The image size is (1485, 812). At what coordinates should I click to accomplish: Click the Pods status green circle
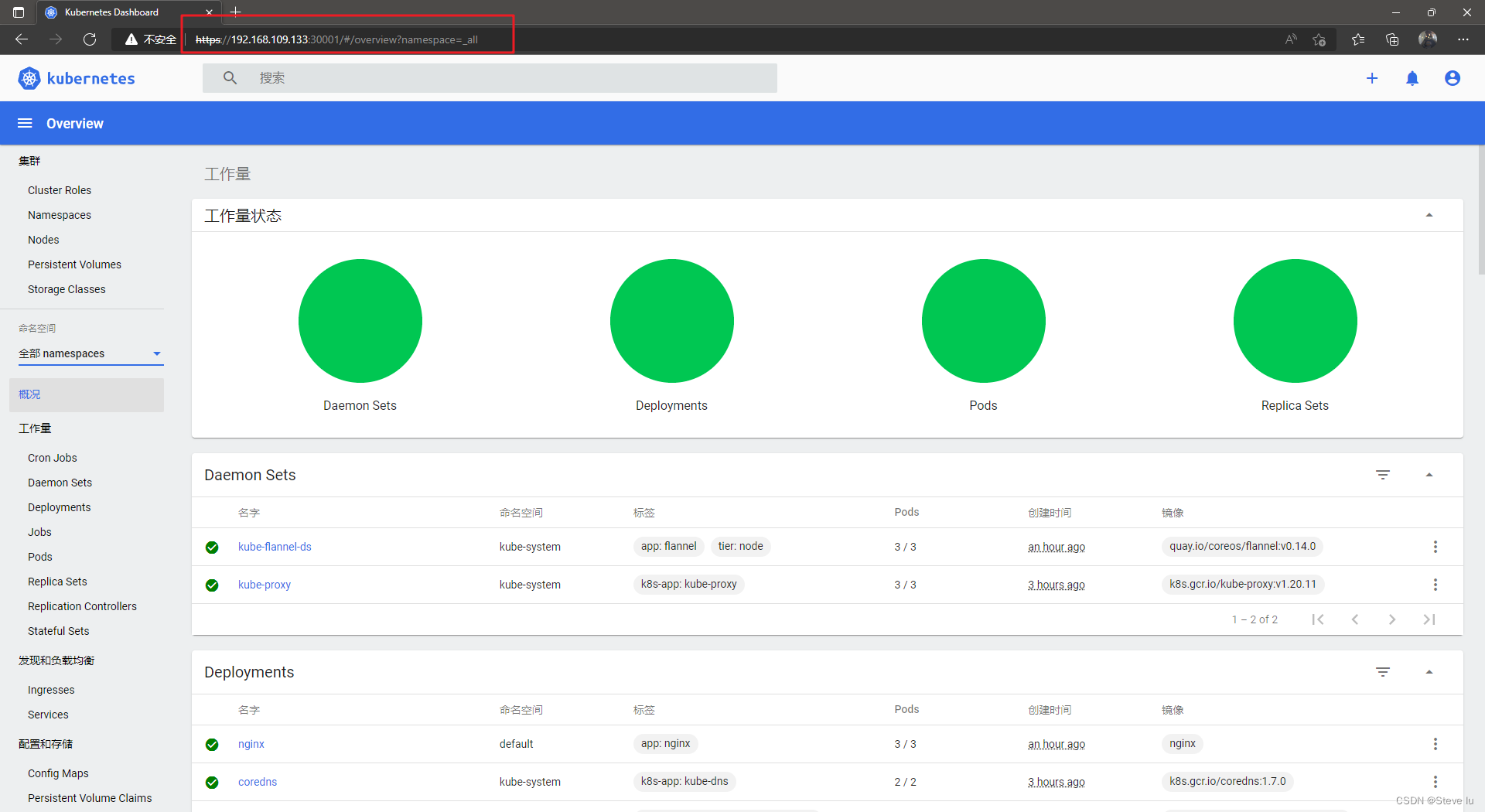983,321
